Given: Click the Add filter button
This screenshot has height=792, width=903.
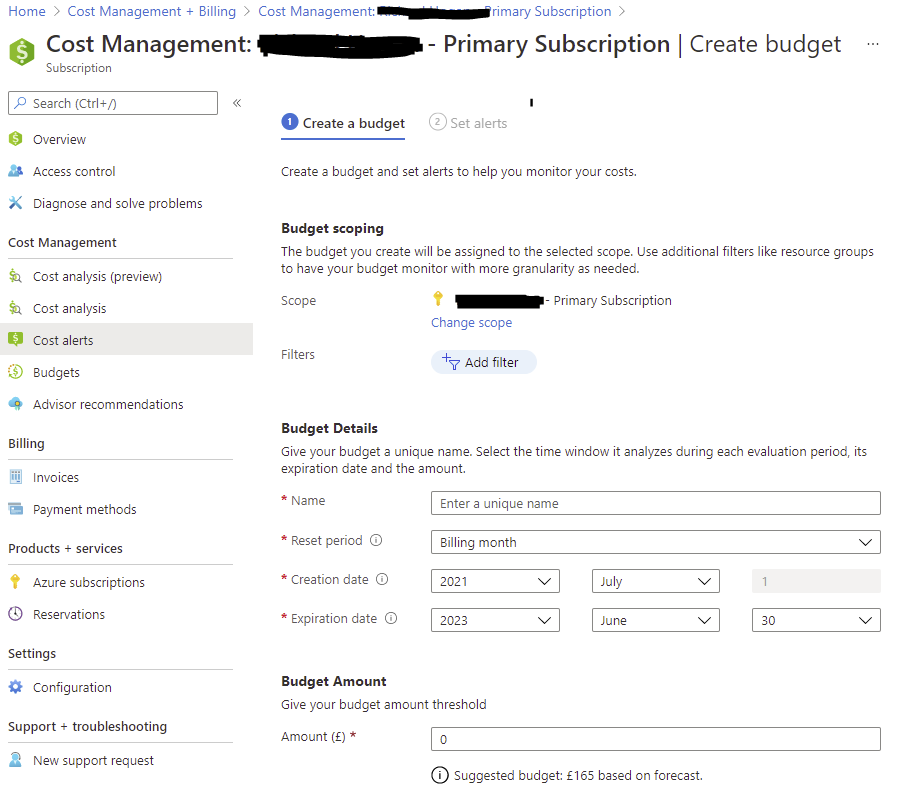Looking at the screenshot, I should (483, 362).
